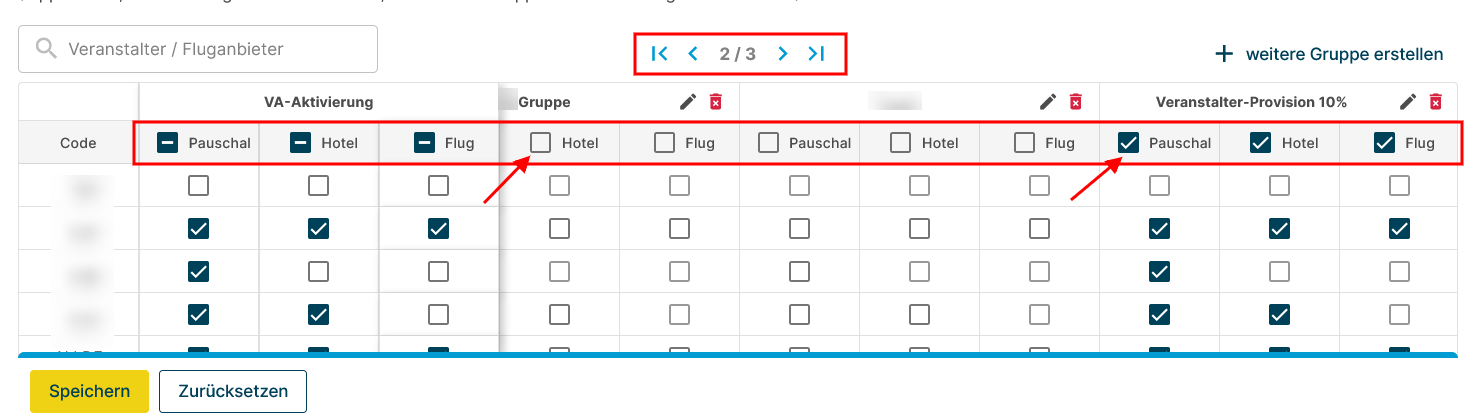Go to next group page
1477x420 pixels.
pyautogui.click(x=783, y=54)
